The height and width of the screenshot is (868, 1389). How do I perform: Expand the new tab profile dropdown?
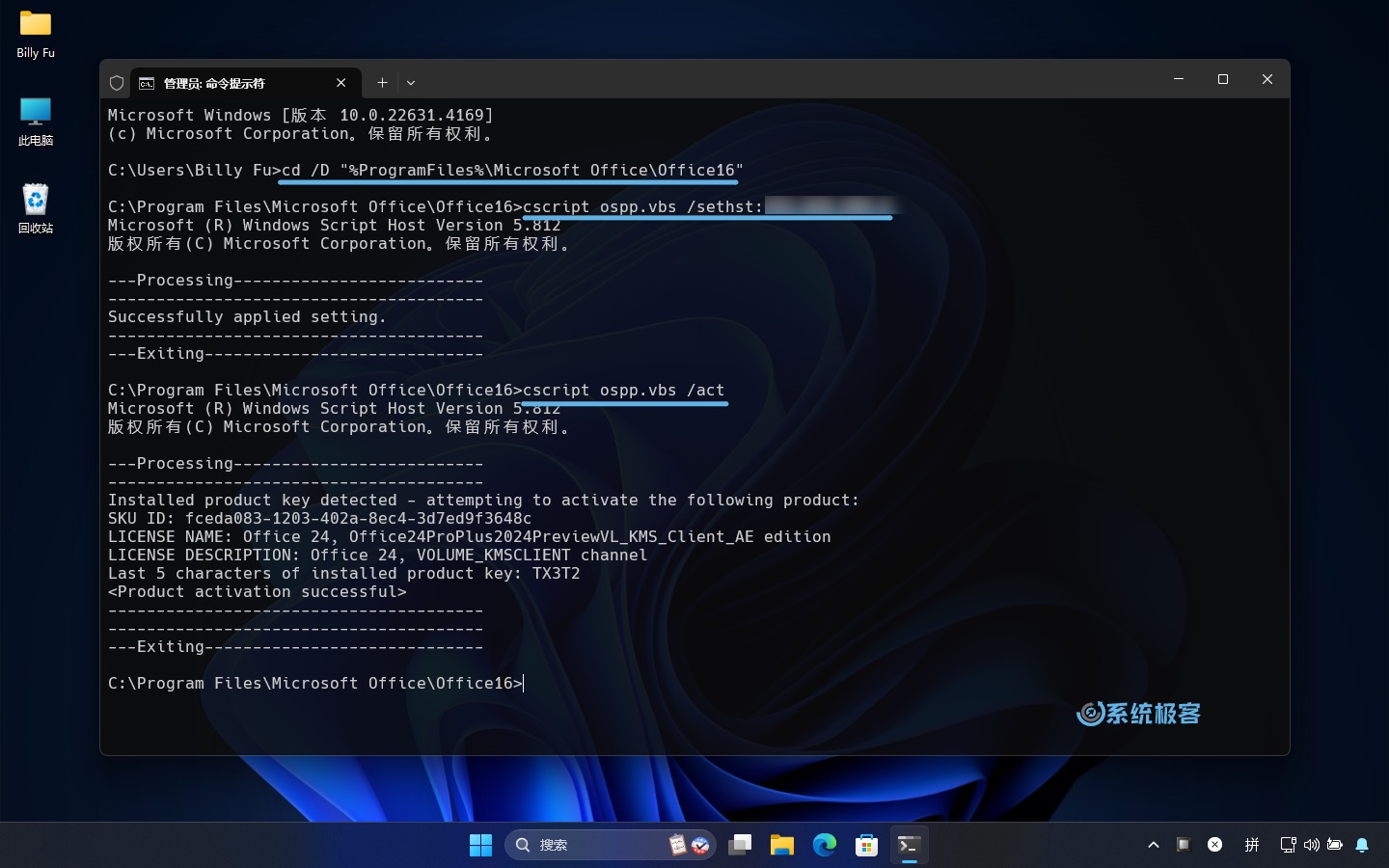coord(411,83)
